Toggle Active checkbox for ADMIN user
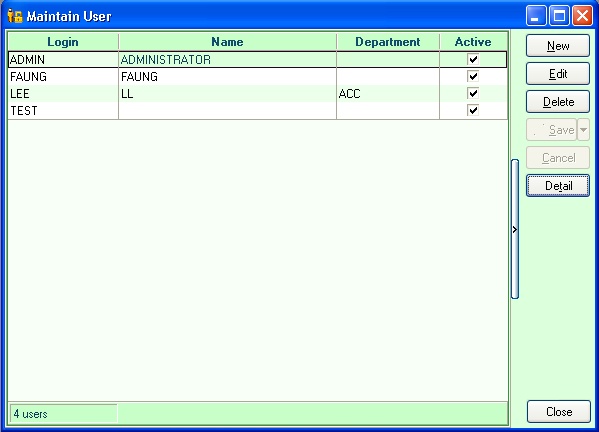The image size is (599, 432). (x=473, y=59)
